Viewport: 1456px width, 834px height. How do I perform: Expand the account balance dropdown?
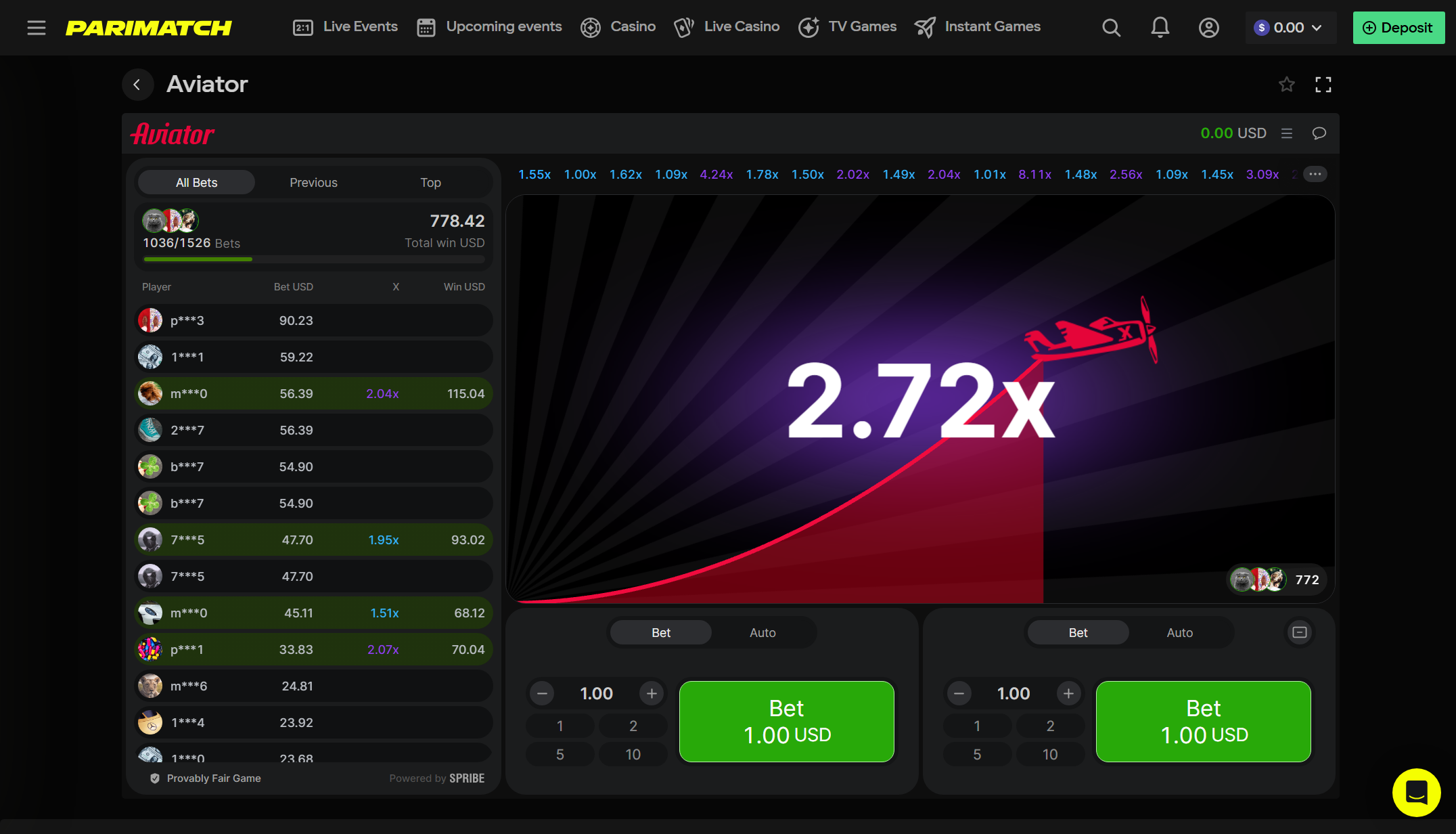1290,28
